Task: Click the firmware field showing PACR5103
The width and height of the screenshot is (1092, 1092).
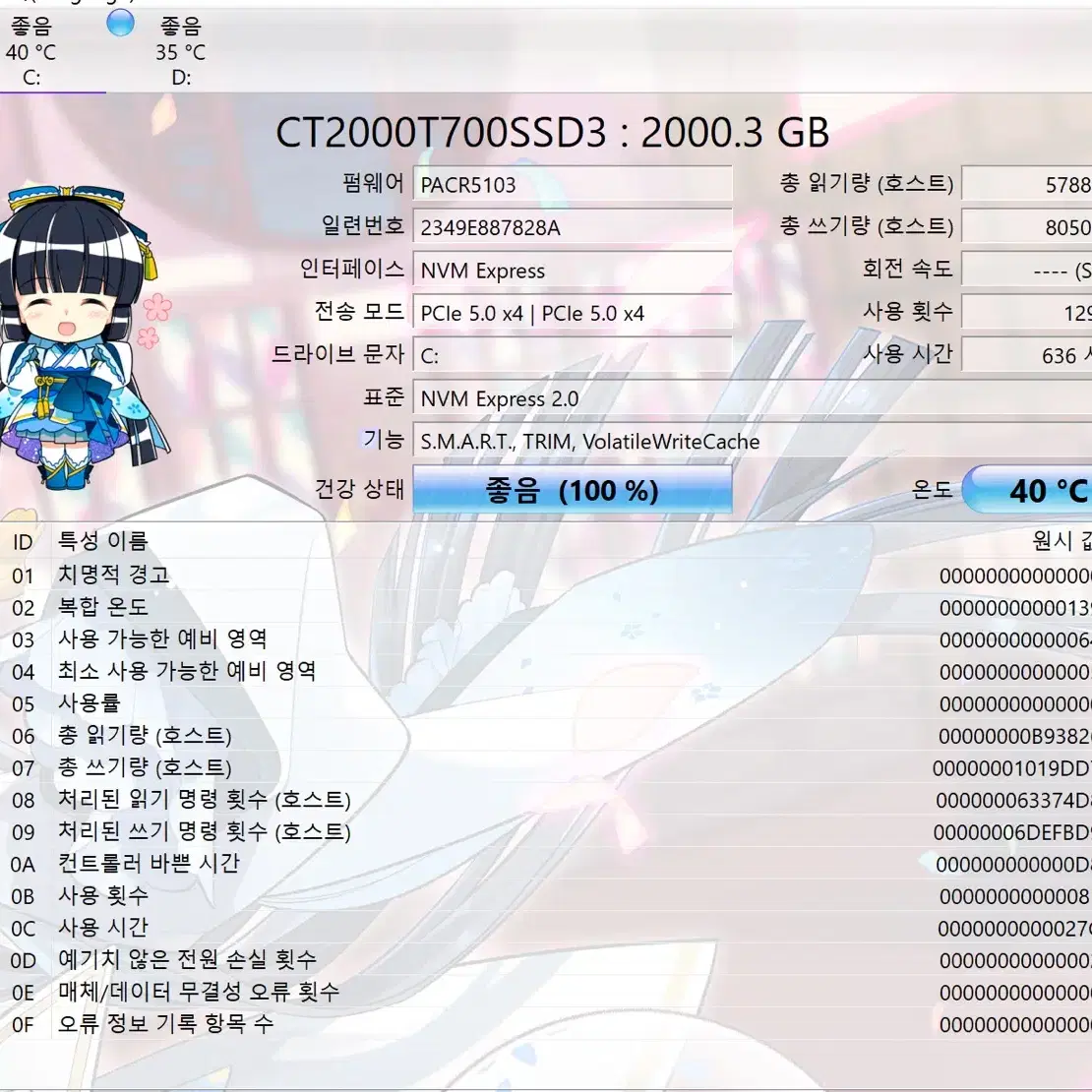Action: [x=572, y=185]
